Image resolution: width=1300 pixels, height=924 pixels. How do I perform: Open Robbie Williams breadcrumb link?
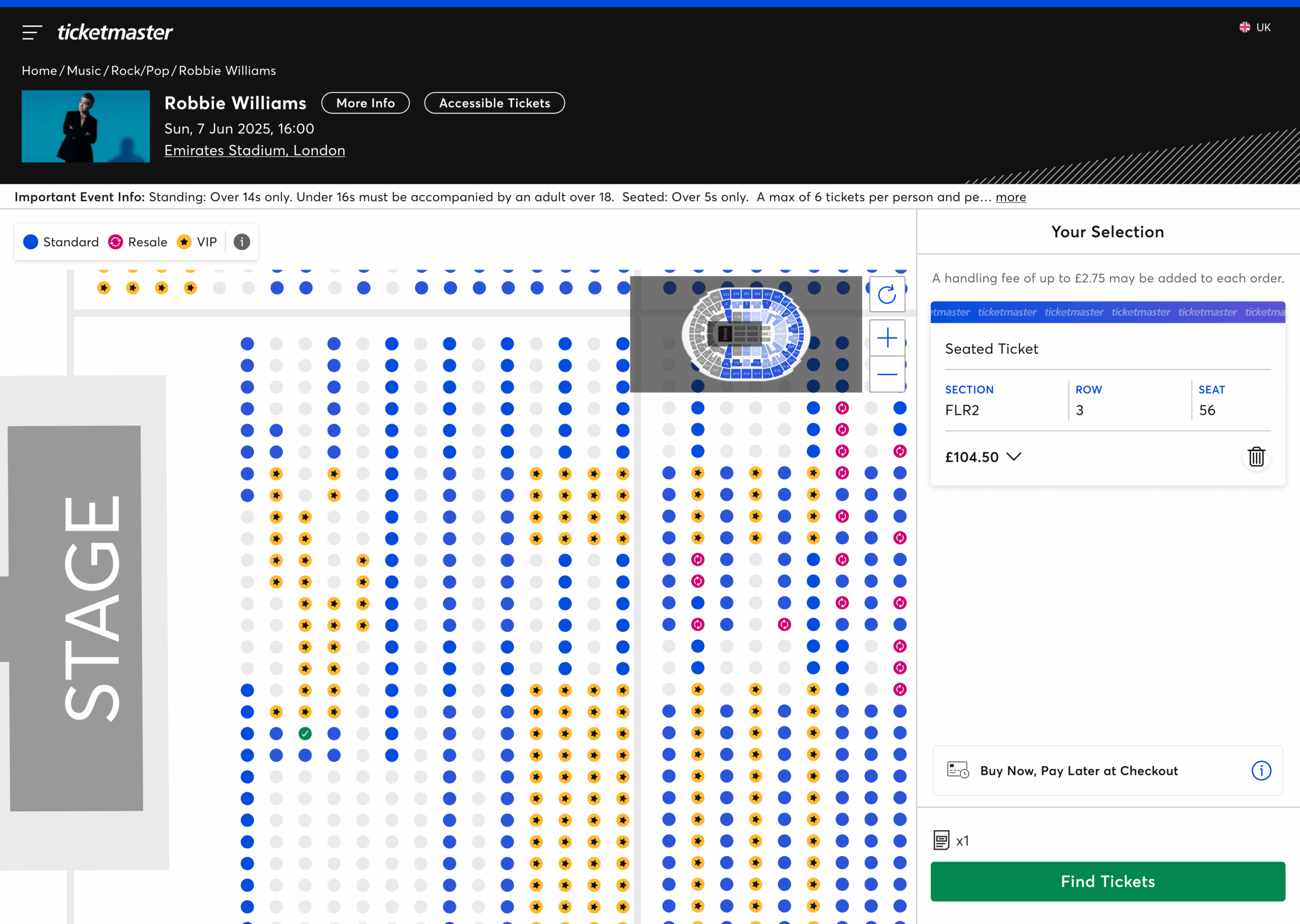click(x=227, y=71)
